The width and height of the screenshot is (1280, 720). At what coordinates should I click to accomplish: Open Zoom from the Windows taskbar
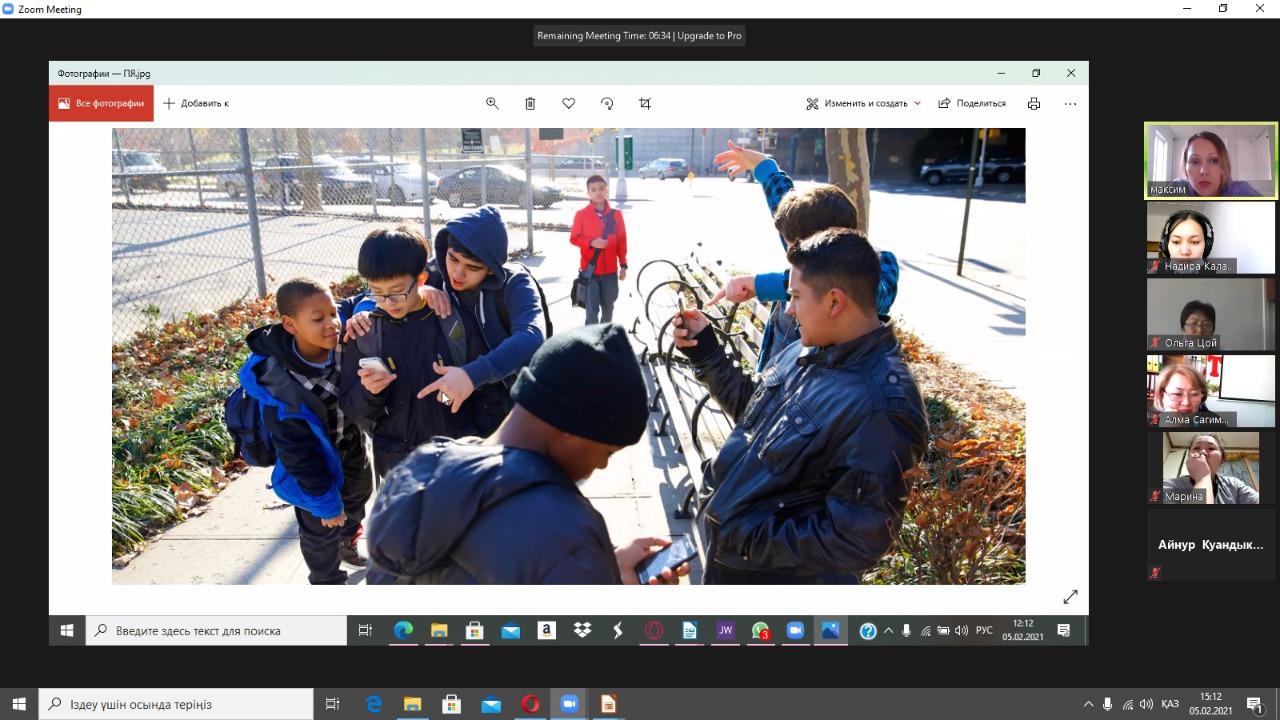569,704
